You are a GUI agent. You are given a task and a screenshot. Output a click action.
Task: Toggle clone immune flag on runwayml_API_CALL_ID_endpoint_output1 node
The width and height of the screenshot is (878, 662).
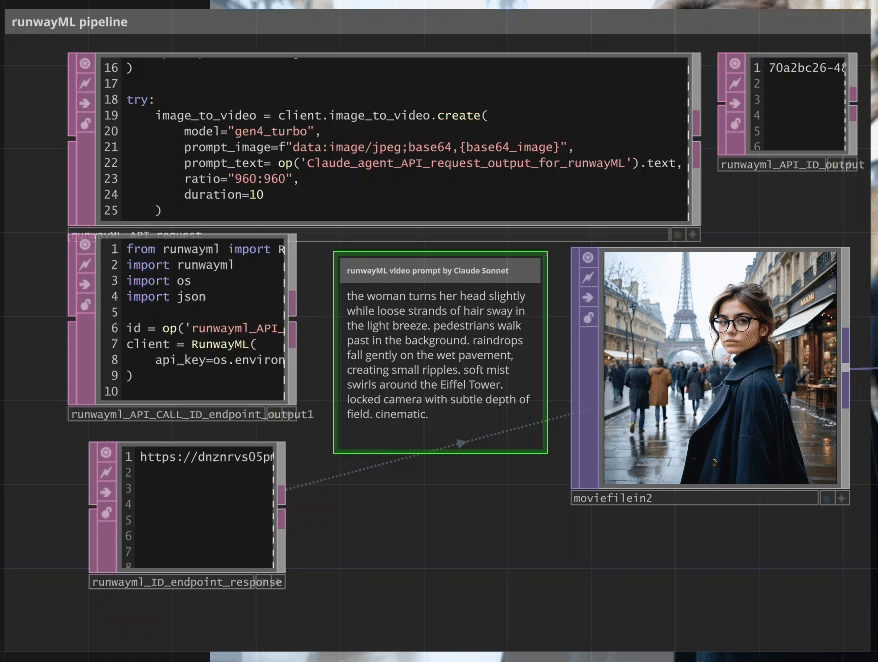coord(85,264)
